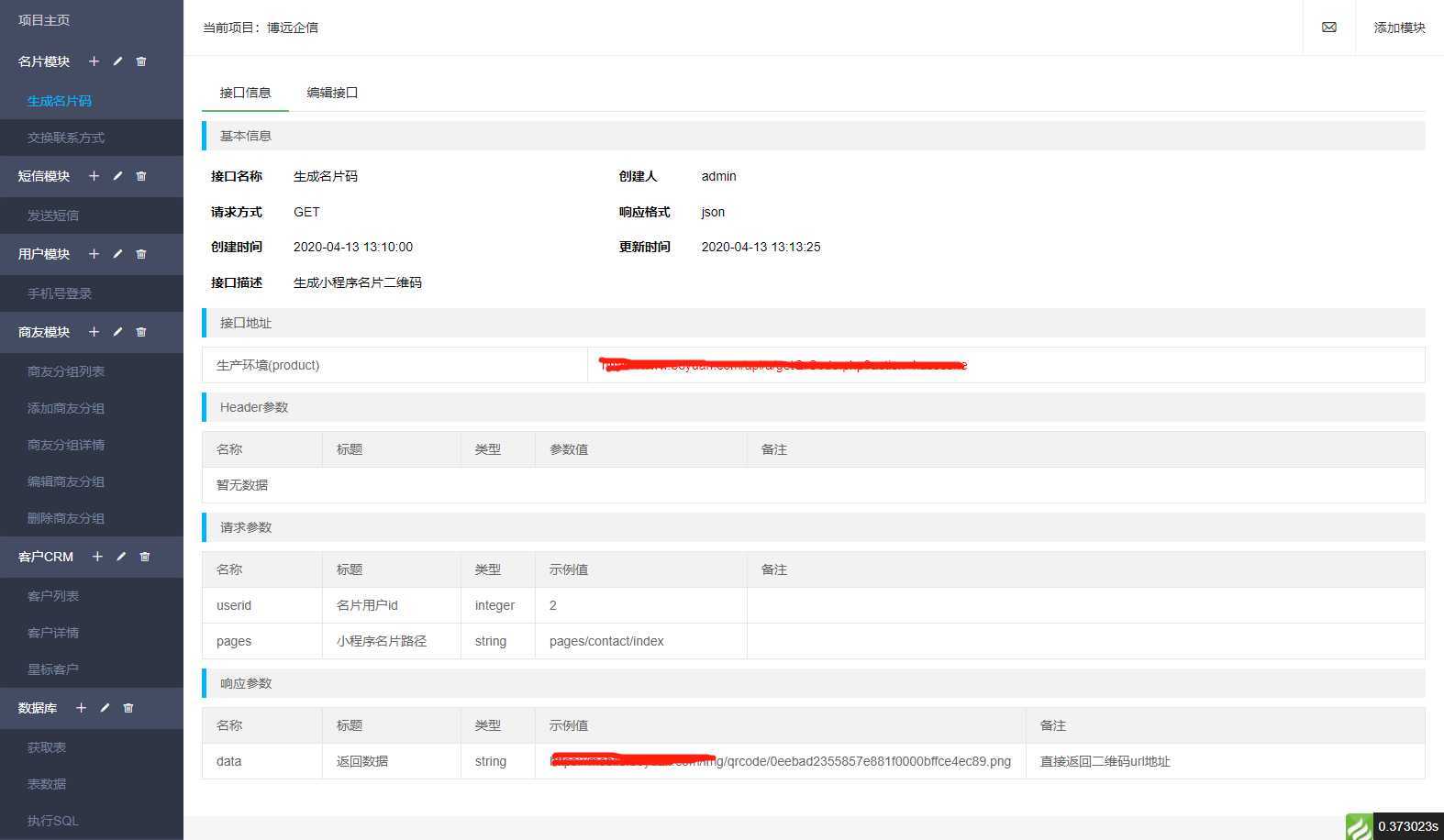Click the data response parameter cell
The height and width of the screenshot is (840, 1444).
pyautogui.click(x=262, y=761)
